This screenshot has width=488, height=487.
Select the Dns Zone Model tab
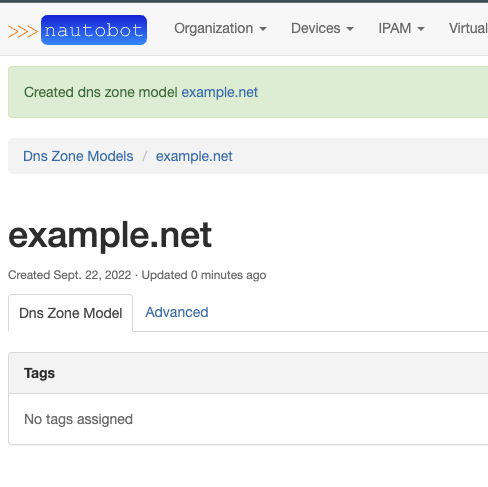pos(71,313)
